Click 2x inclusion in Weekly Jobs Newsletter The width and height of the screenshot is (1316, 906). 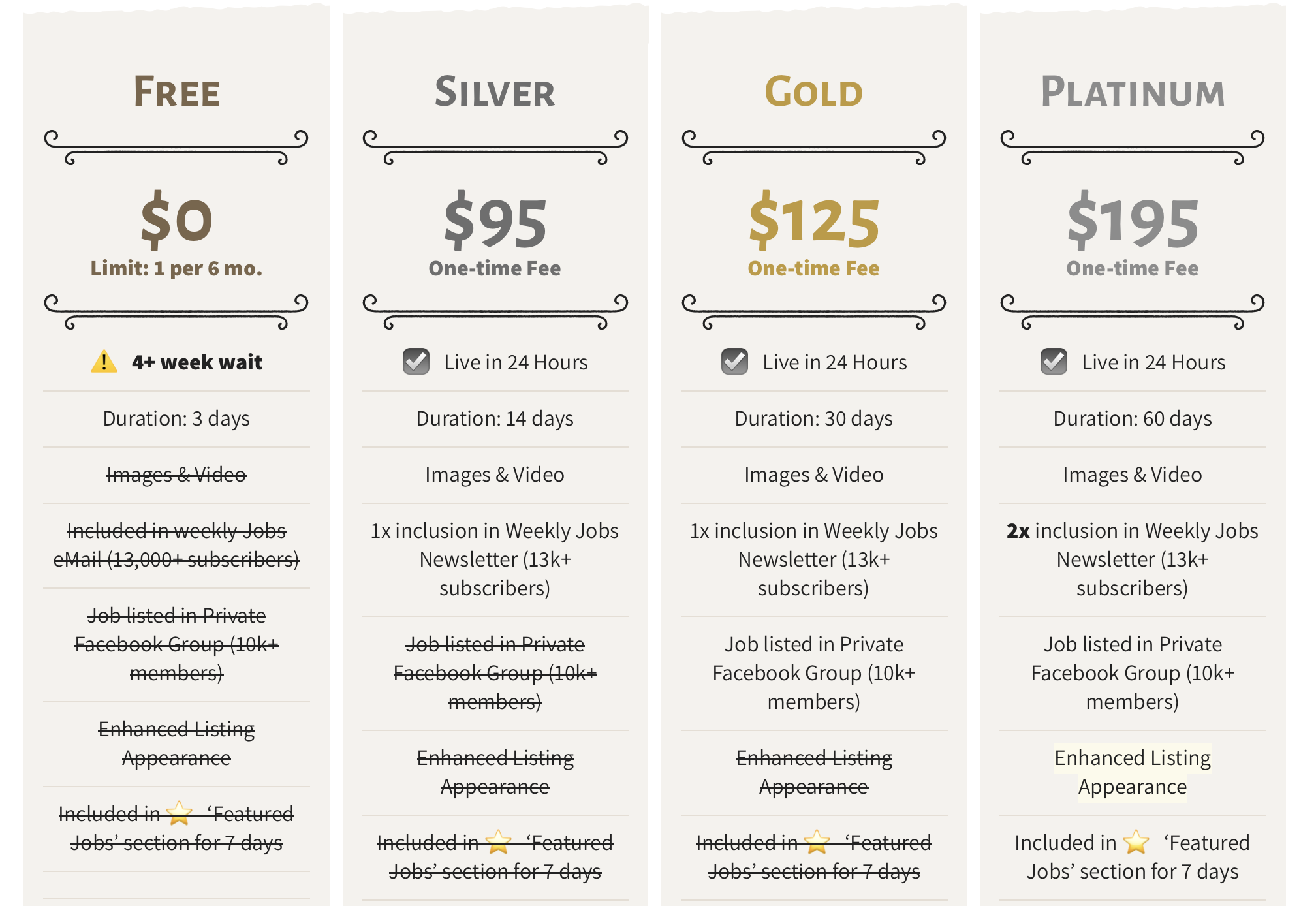1133,559
